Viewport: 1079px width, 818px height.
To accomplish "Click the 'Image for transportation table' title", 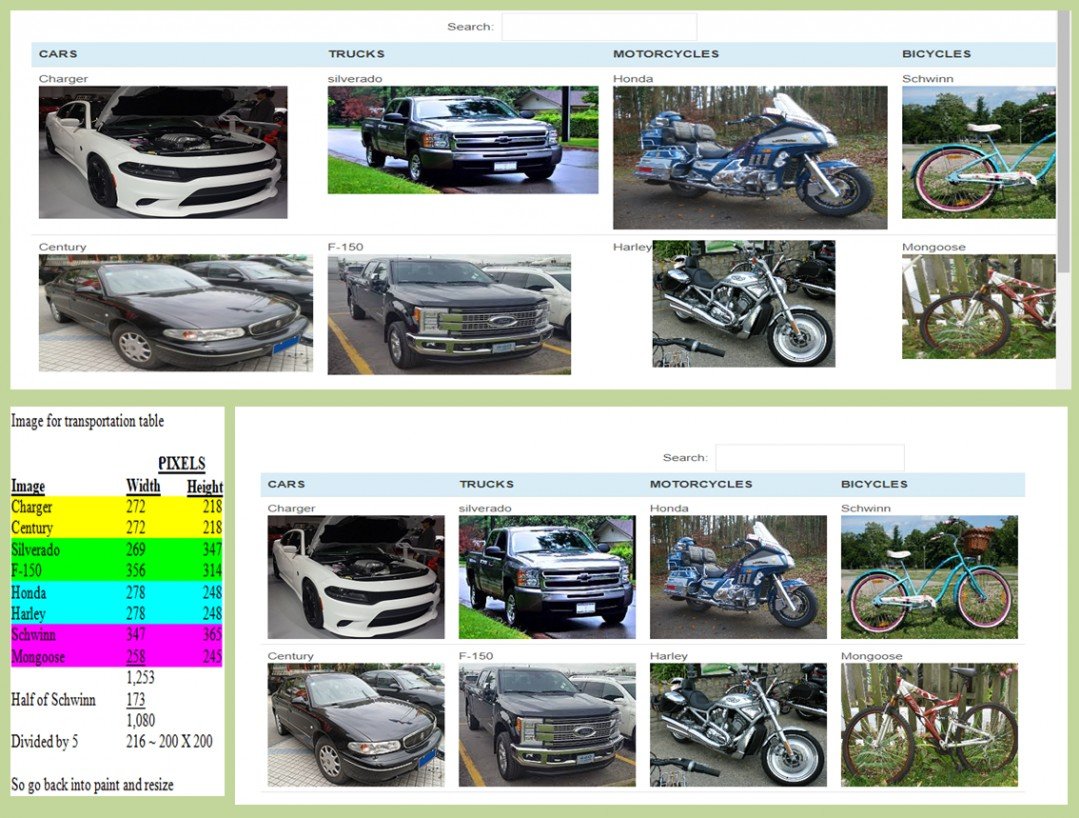I will pyautogui.click(x=87, y=421).
